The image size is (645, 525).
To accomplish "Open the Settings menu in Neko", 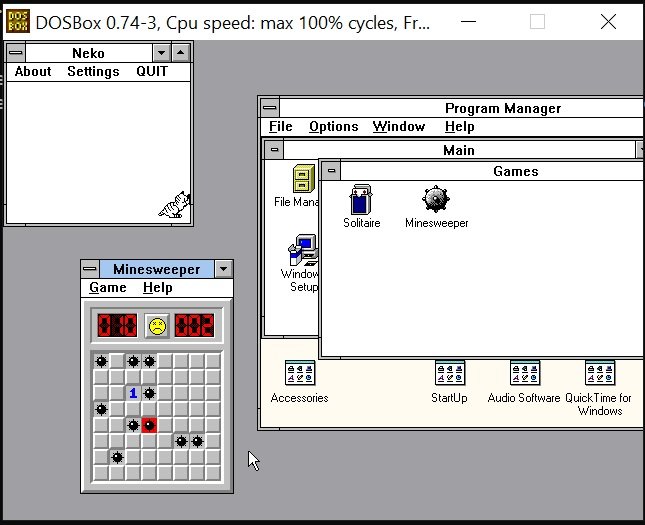I will (93, 71).
